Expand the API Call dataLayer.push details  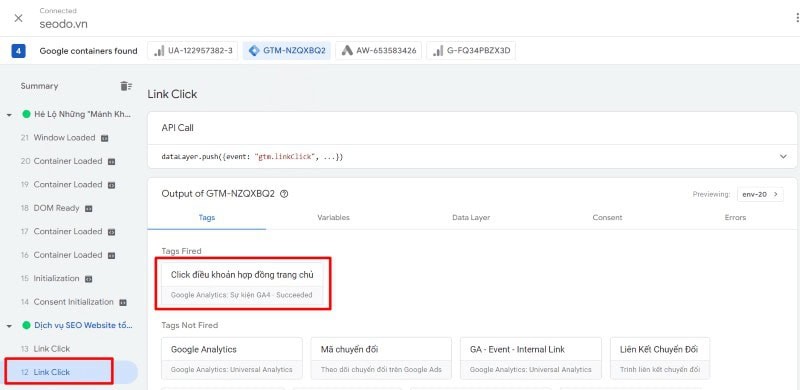[x=784, y=157]
